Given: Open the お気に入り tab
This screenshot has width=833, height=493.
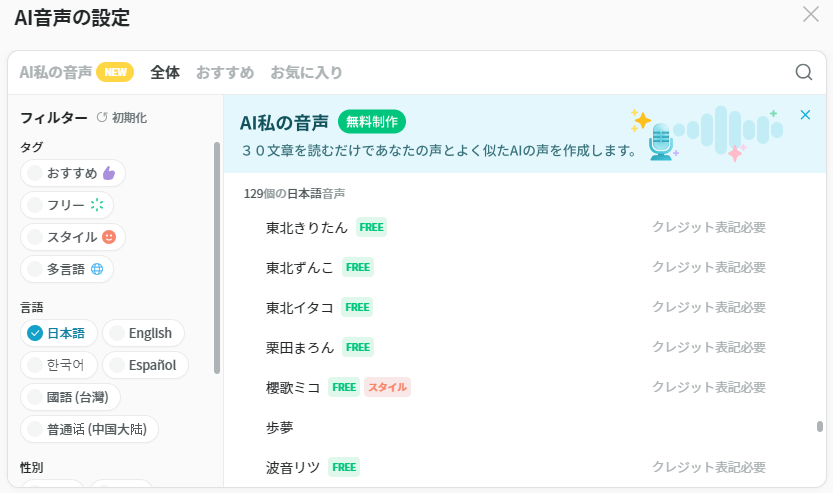Looking at the screenshot, I should (306, 72).
